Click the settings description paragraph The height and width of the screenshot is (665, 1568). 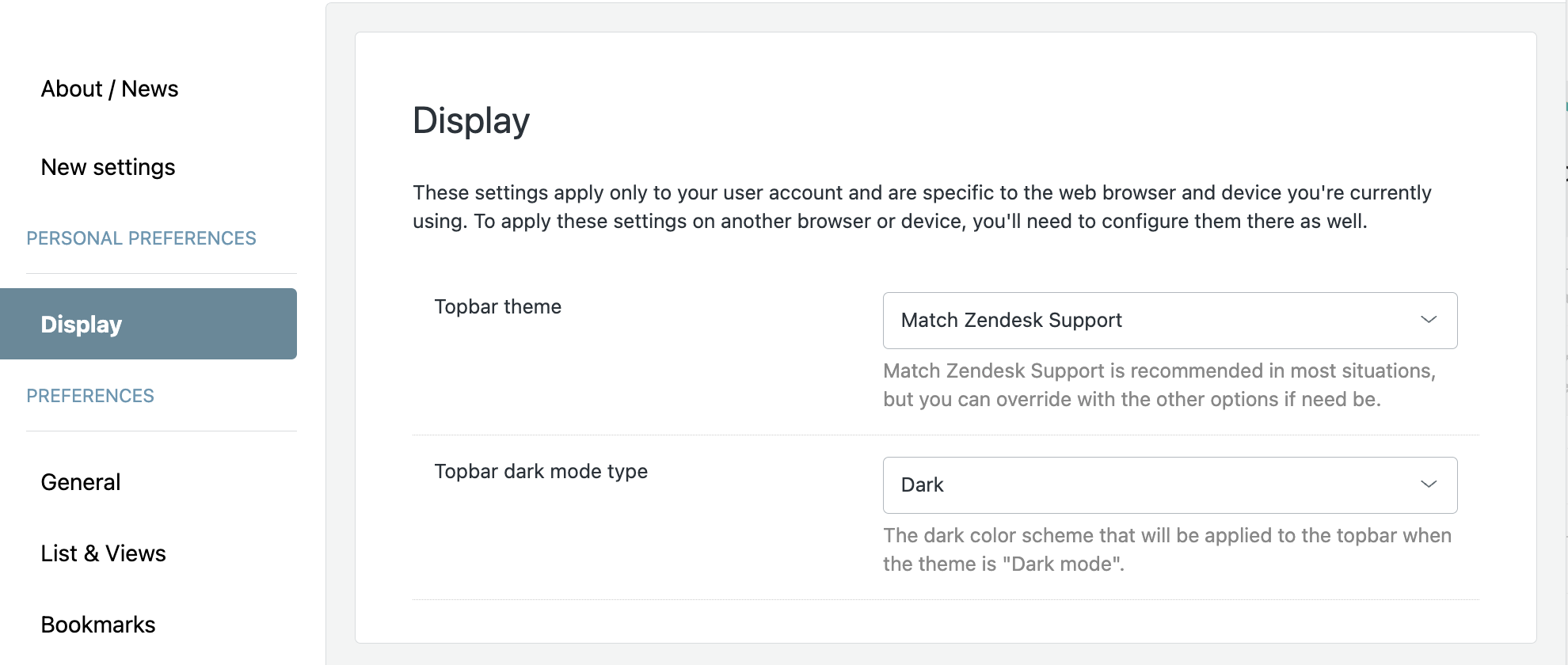[x=922, y=207]
